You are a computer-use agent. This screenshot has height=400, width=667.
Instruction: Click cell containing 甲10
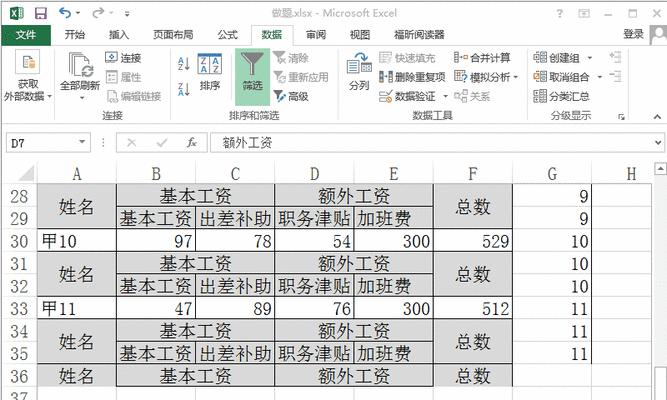77,241
